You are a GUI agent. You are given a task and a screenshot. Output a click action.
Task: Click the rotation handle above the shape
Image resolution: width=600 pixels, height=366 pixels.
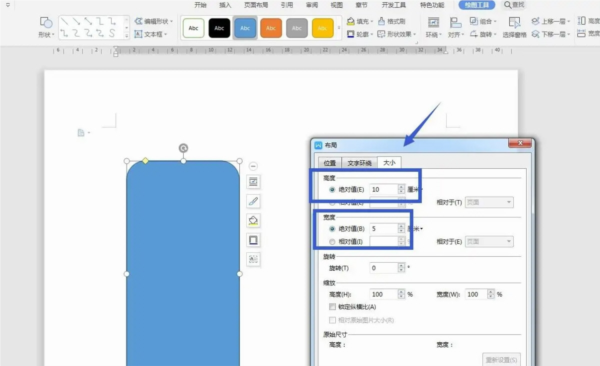[183, 148]
